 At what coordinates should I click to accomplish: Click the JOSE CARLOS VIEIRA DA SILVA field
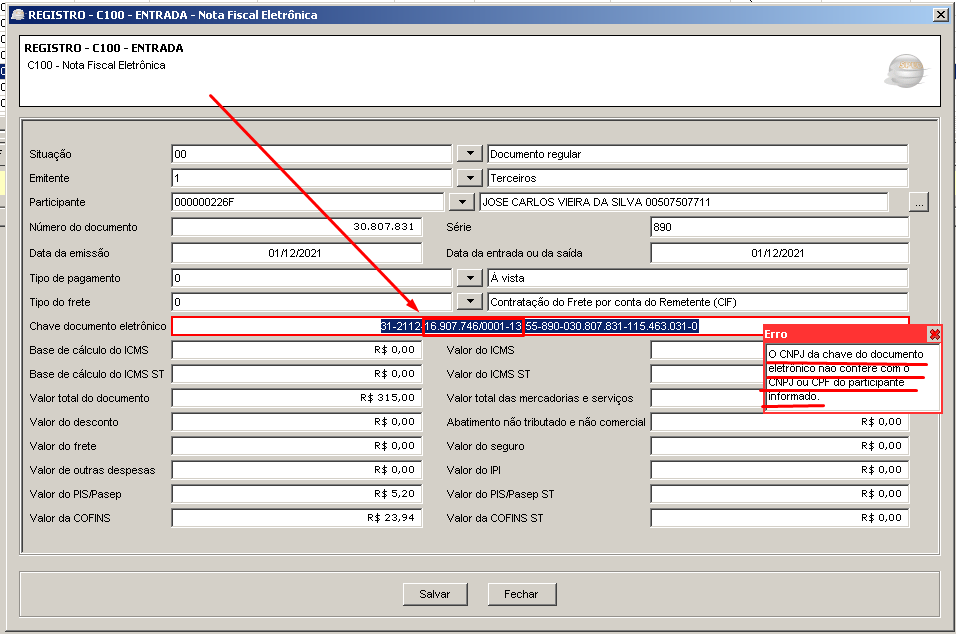click(x=683, y=202)
